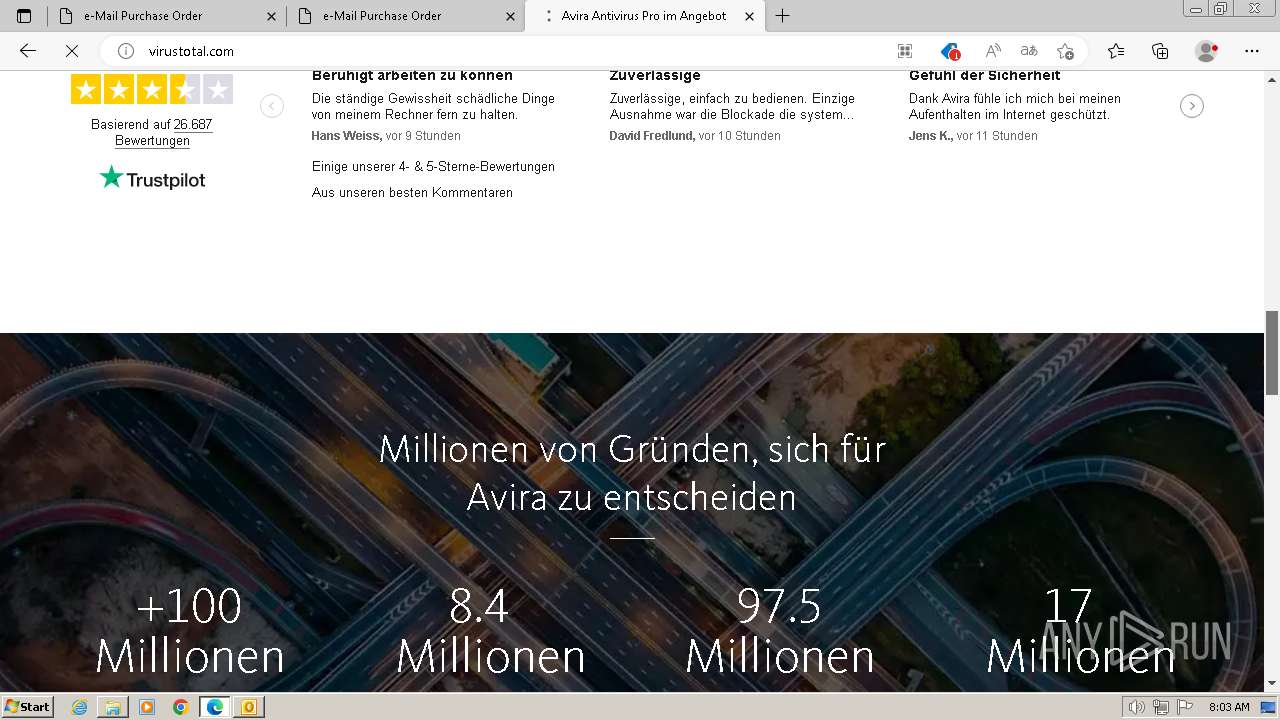
Task: Show previous Trustpilot review with left arrow
Action: tap(272, 106)
